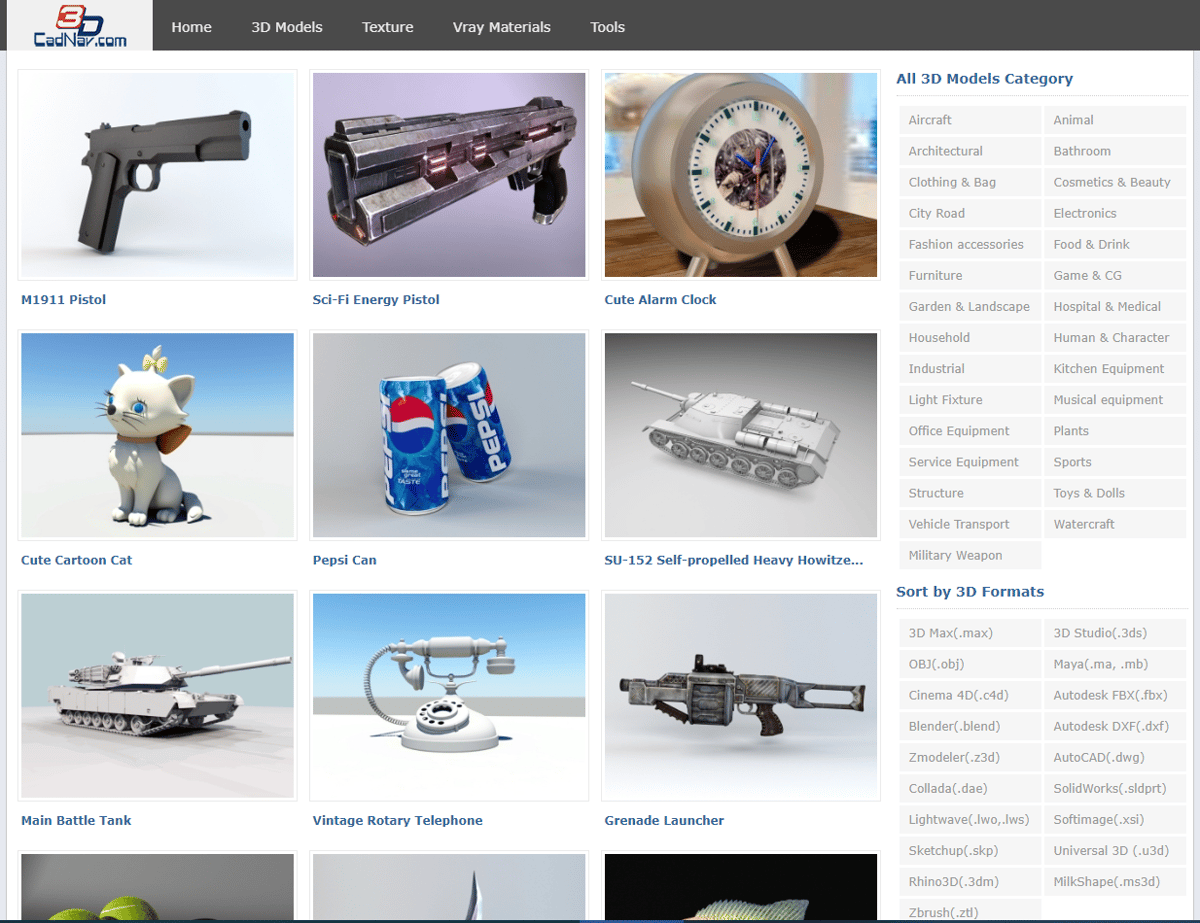Choose the Toys & Dolls category
This screenshot has height=923, width=1200.
coord(1115,493)
